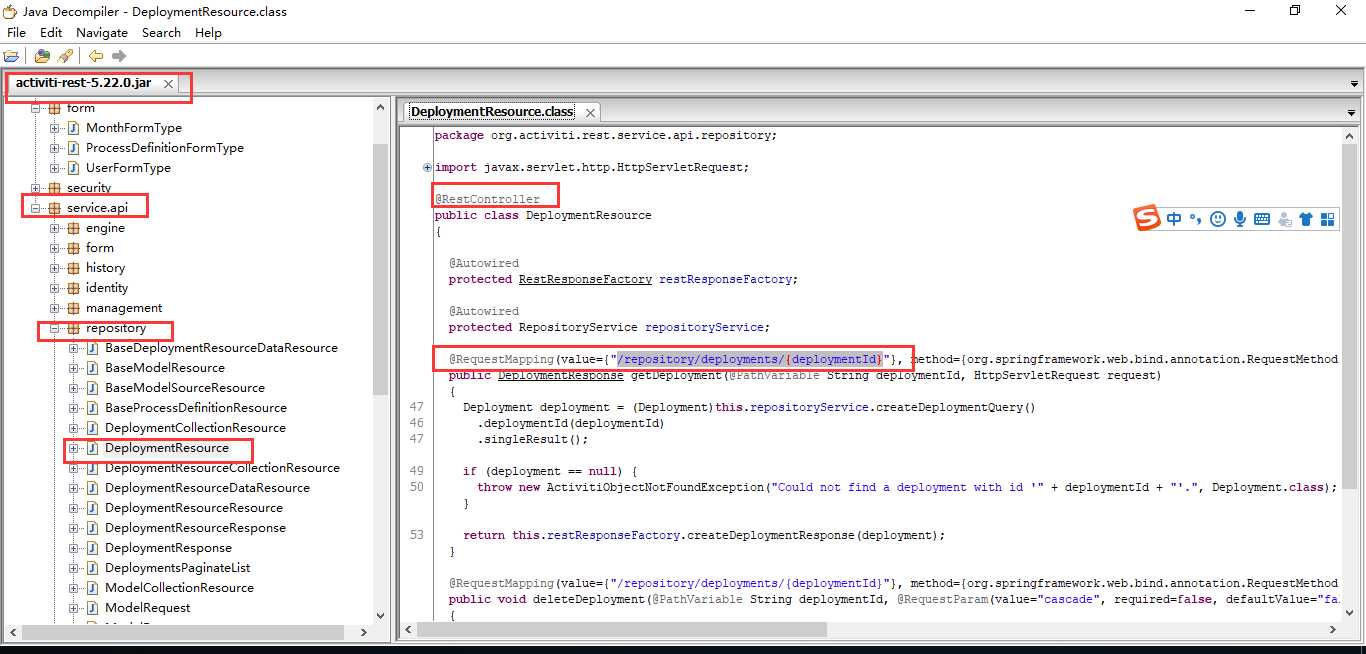Follow the DeploymentResponse return type link
1366x654 pixels.
[x=560, y=375]
